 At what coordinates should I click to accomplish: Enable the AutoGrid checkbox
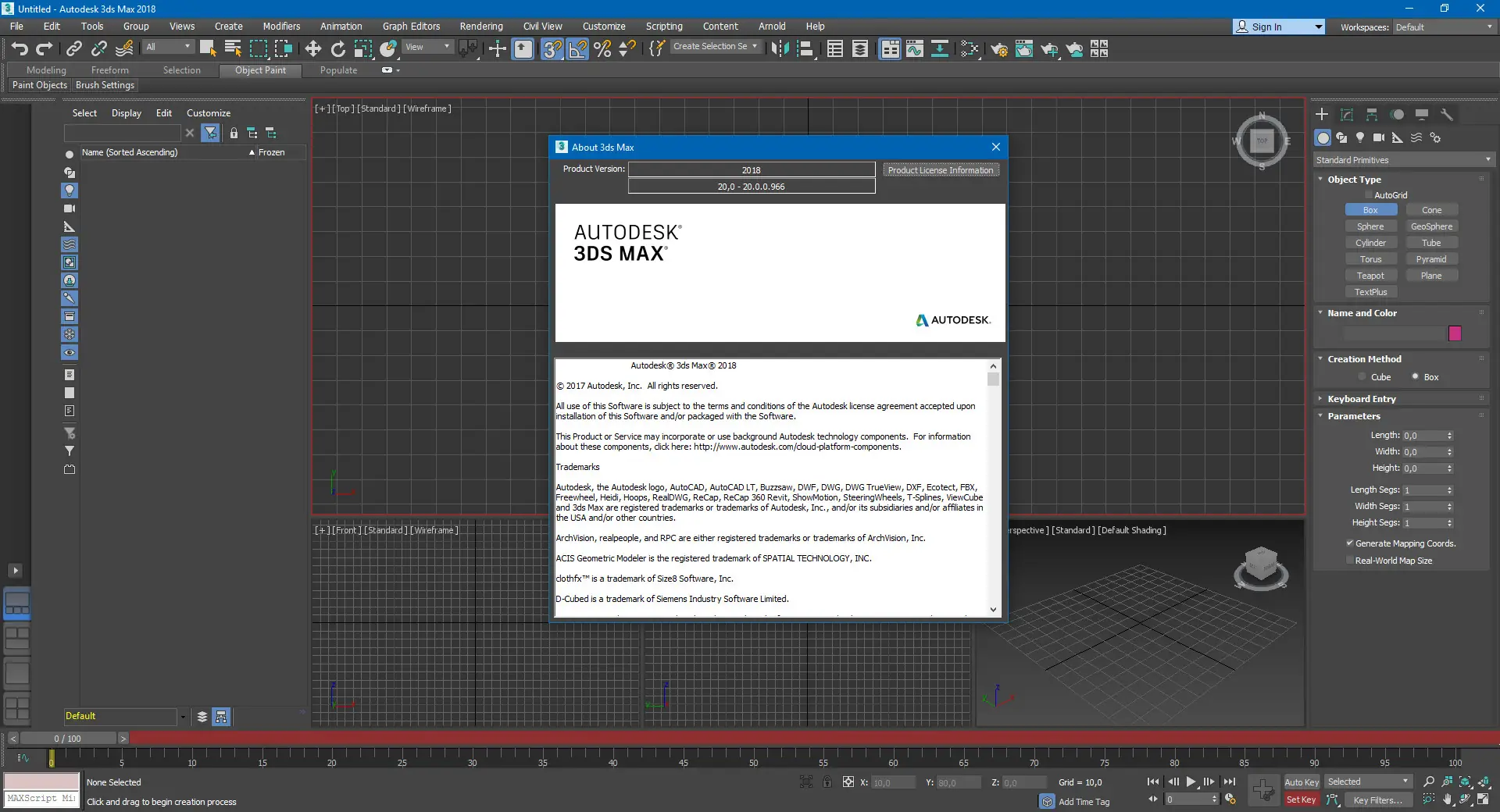point(1368,195)
